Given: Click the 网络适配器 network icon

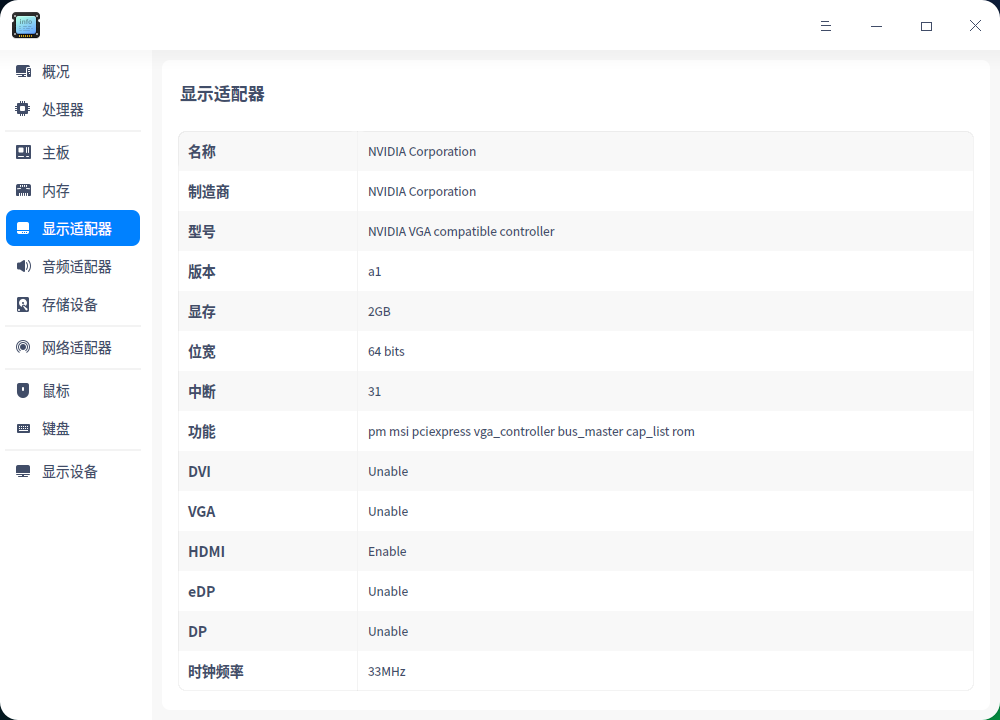Looking at the screenshot, I should [x=24, y=348].
